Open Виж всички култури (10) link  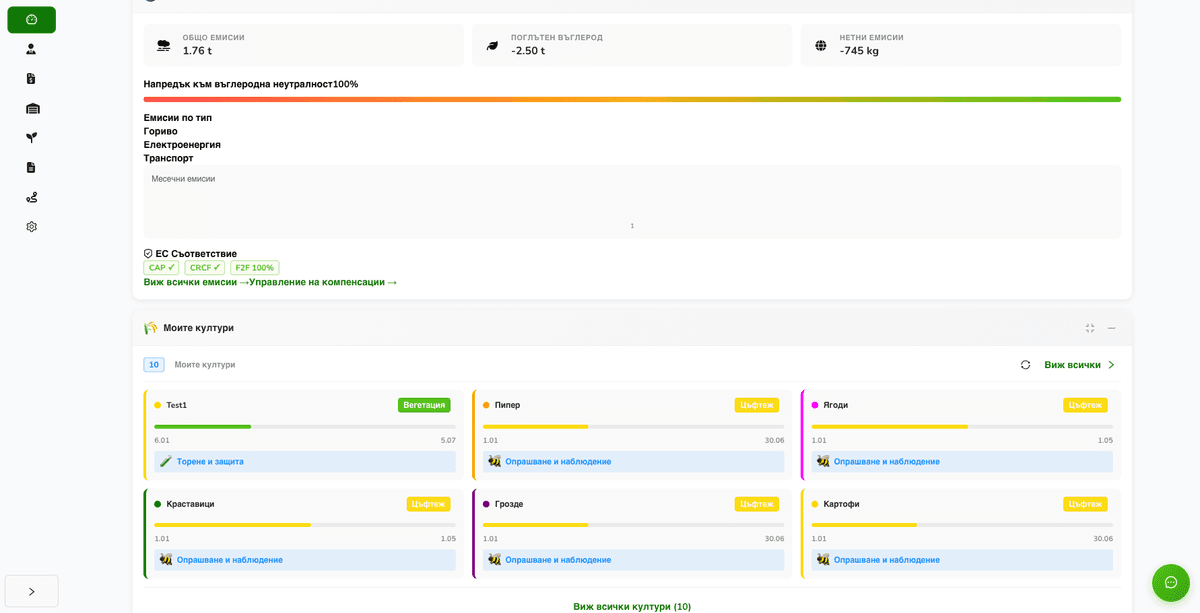[632, 606]
